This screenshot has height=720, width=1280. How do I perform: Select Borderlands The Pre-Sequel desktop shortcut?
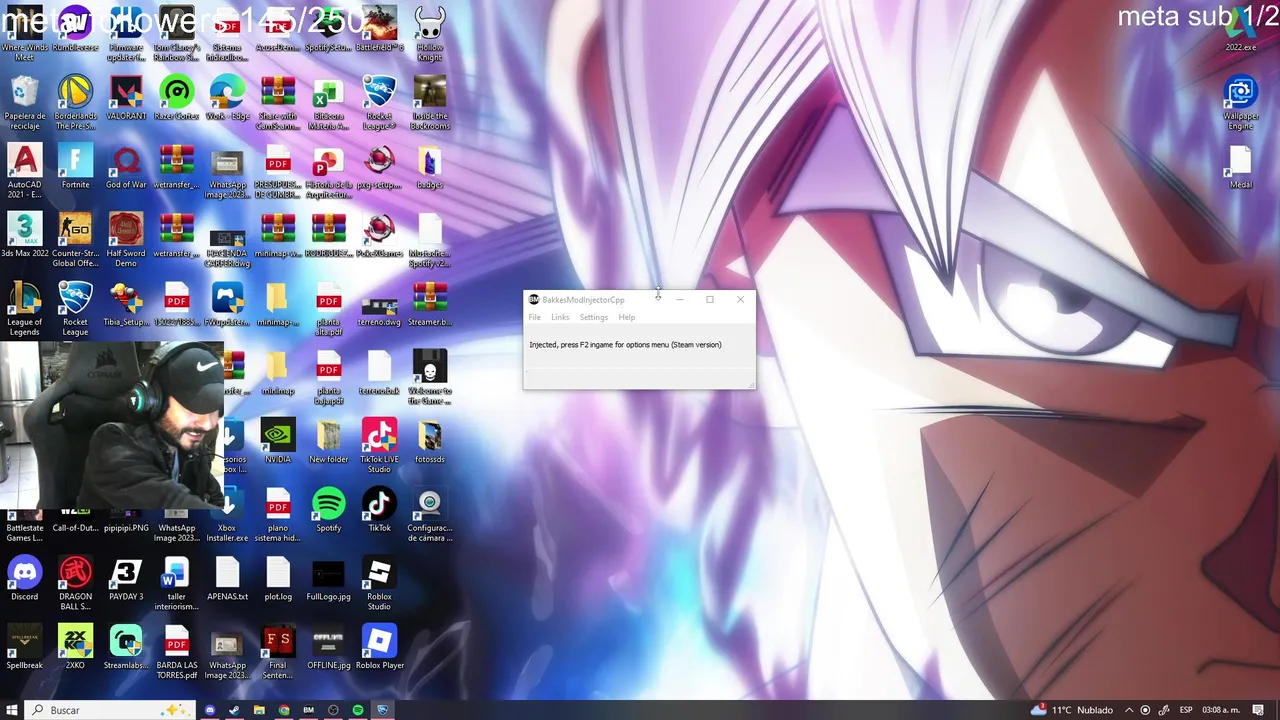pyautogui.click(x=75, y=102)
